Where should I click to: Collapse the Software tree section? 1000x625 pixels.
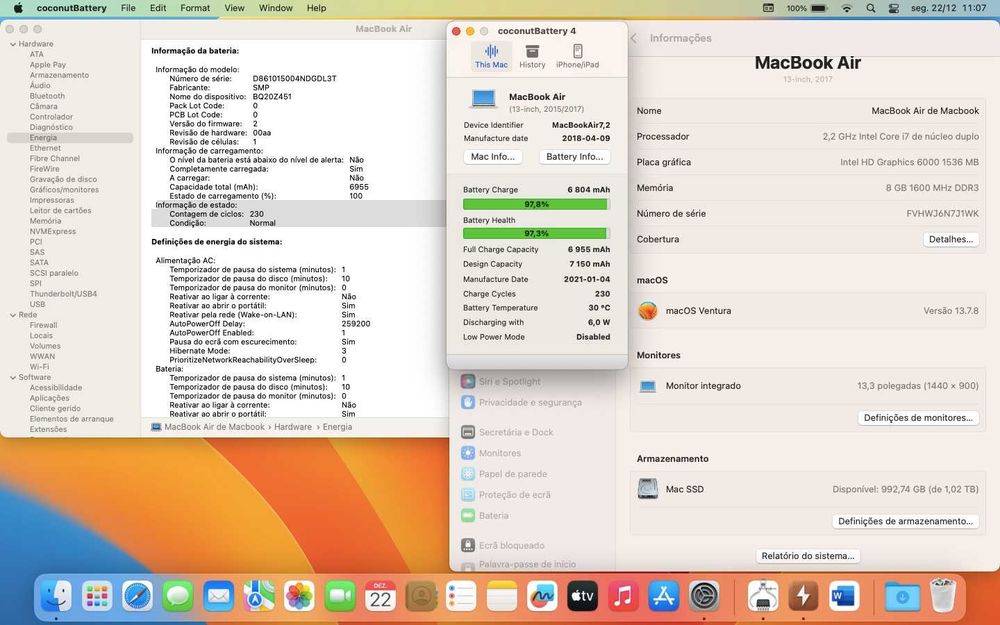[x=13, y=378]
